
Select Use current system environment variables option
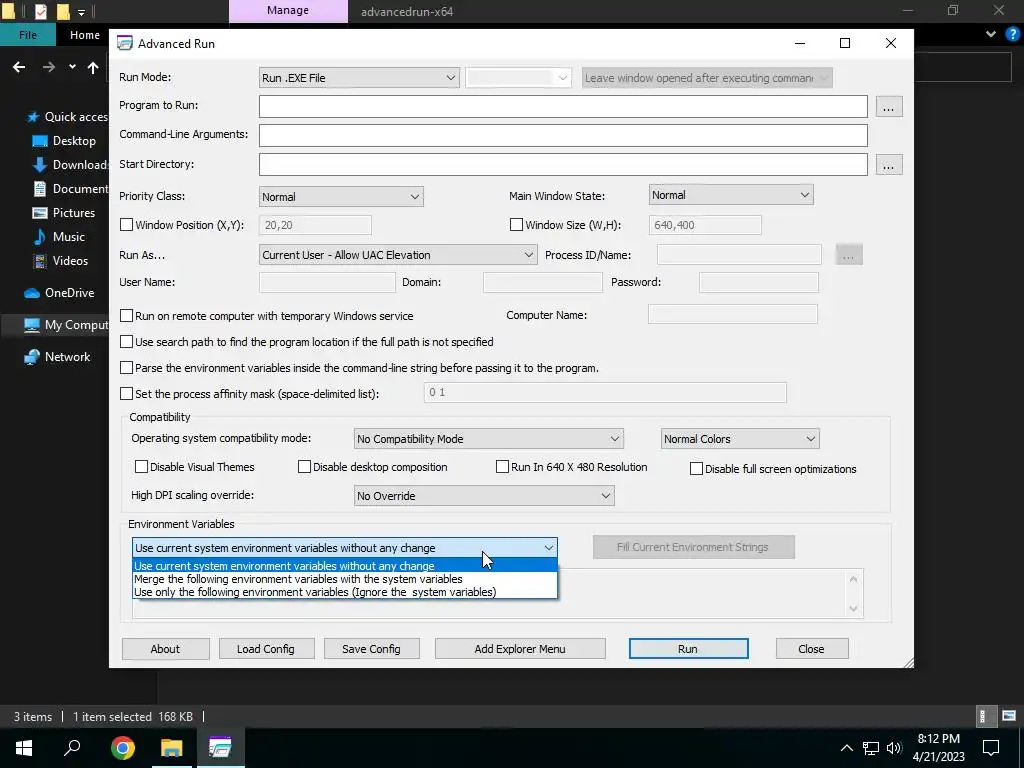[345, 566]
